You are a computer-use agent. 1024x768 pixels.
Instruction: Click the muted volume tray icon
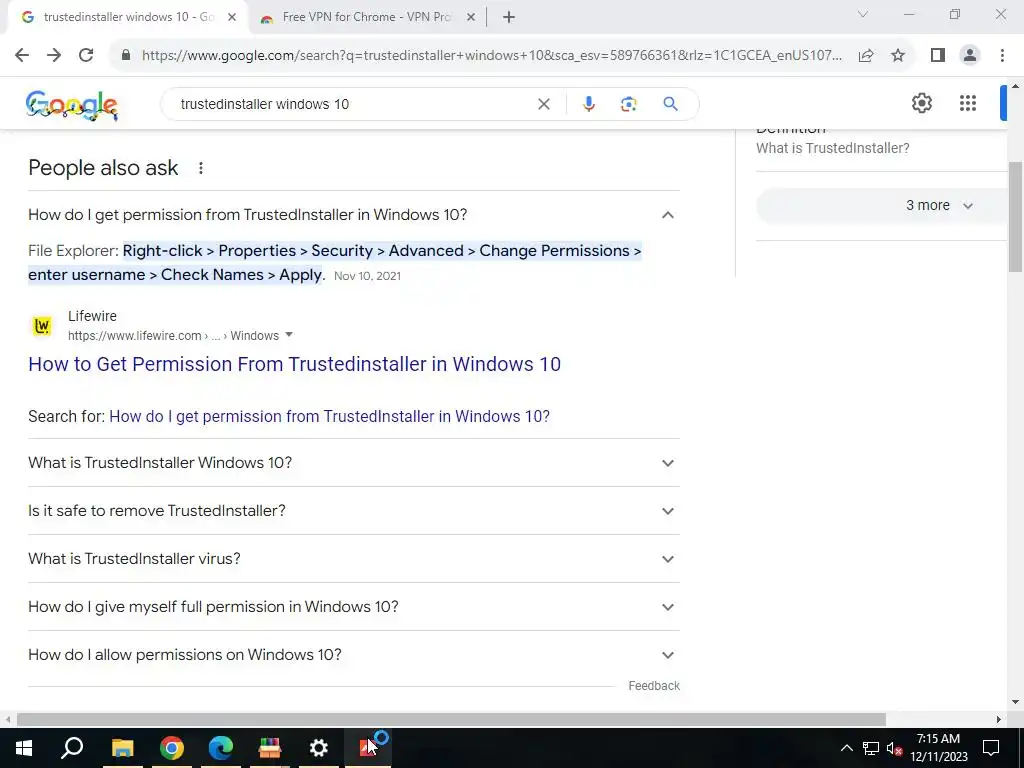coord(895,748)
